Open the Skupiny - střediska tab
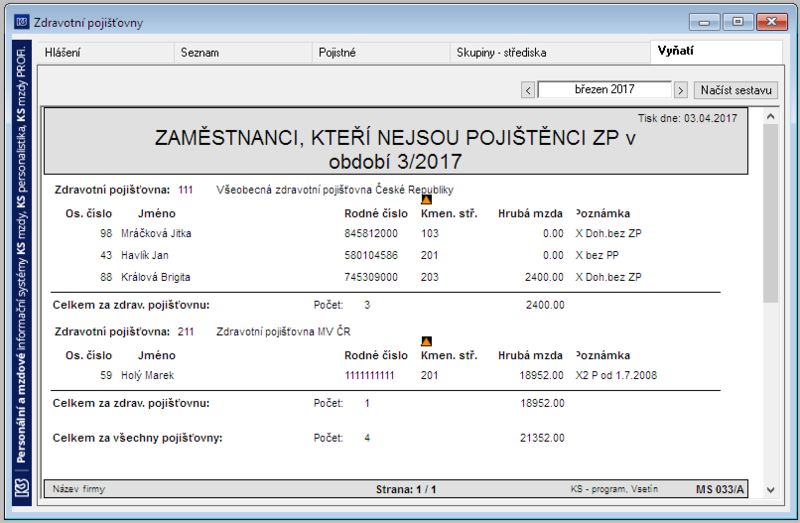Image resolution: width=800 pixels, height=523 pixels. click(x=550, y=53)
